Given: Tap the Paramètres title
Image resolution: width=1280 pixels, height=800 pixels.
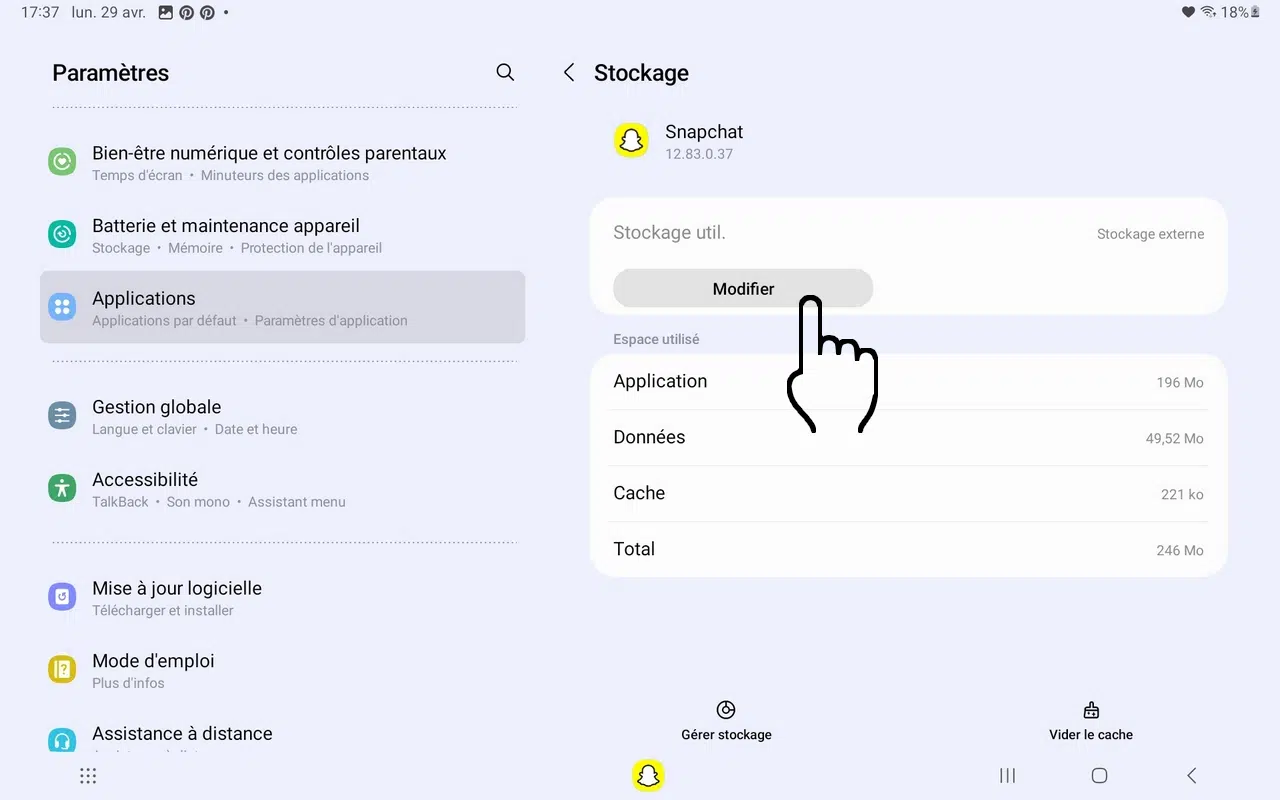Looking at the screenshot, I should [x=110, y=73].
